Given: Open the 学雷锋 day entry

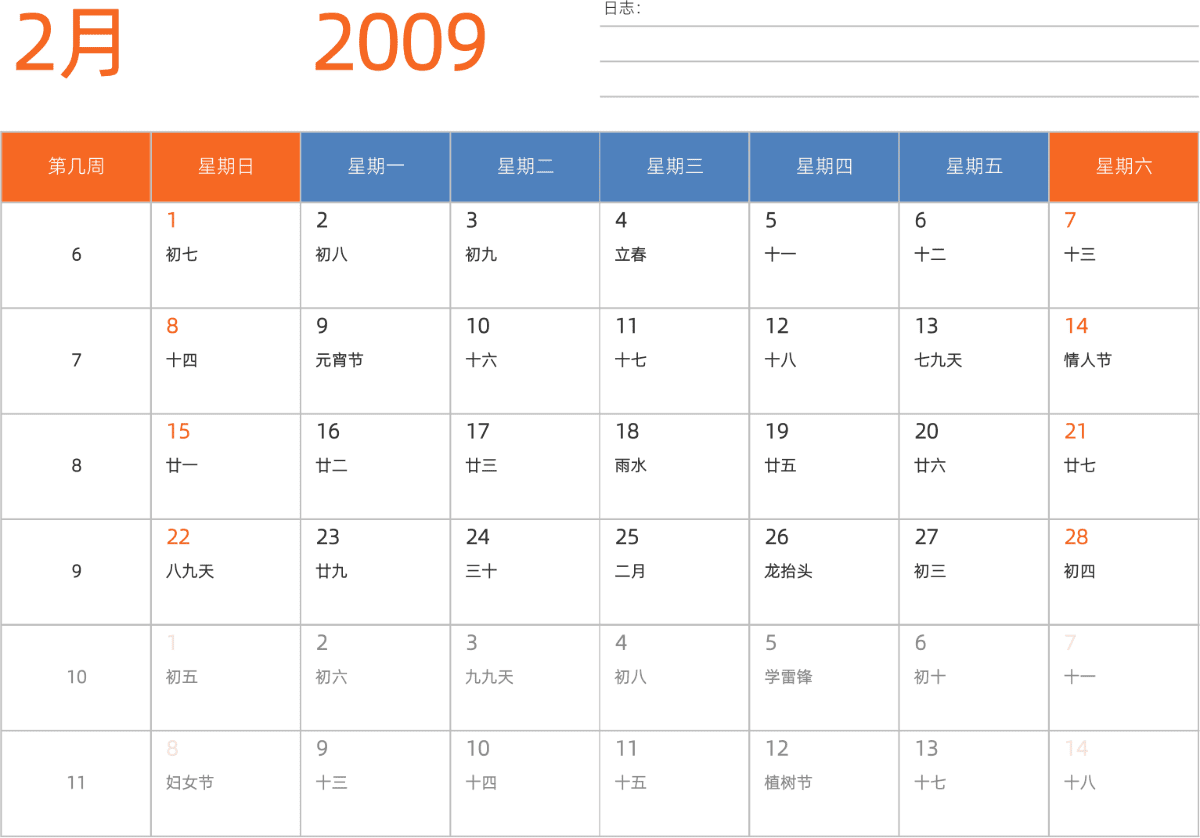Looking at the screenshot, I should click(x=788, y=678).
